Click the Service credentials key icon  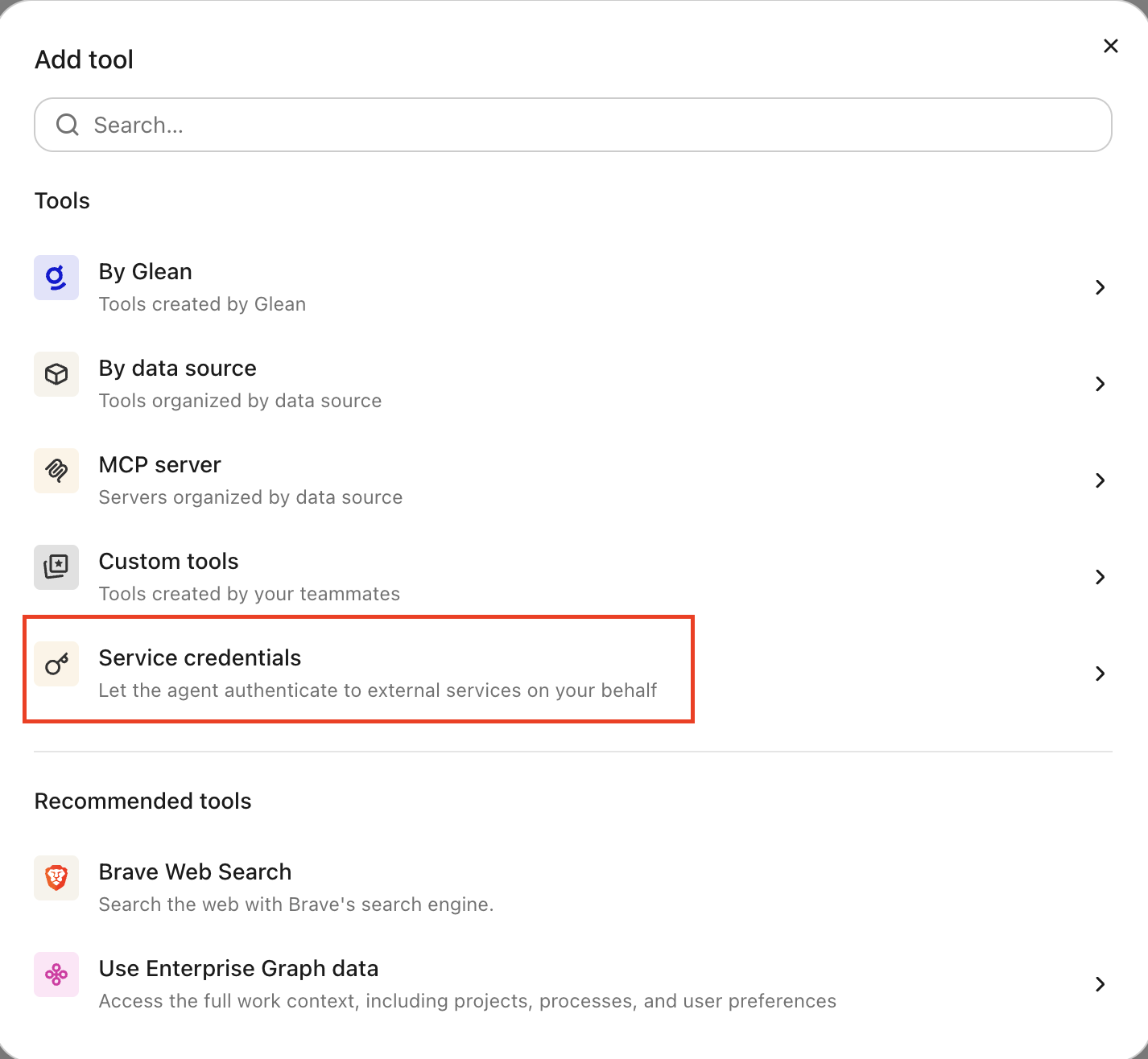click(x=56, y=664)
